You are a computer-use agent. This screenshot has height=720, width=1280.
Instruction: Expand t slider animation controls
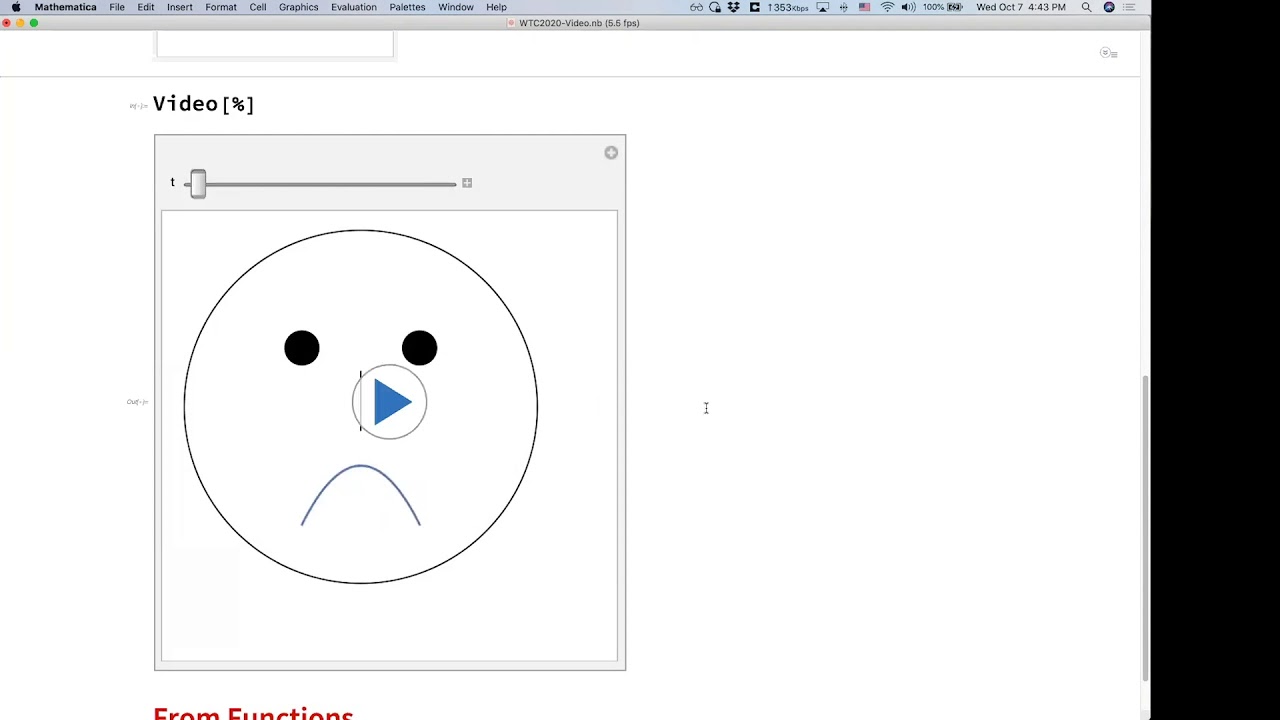click(x=467, y=183)
